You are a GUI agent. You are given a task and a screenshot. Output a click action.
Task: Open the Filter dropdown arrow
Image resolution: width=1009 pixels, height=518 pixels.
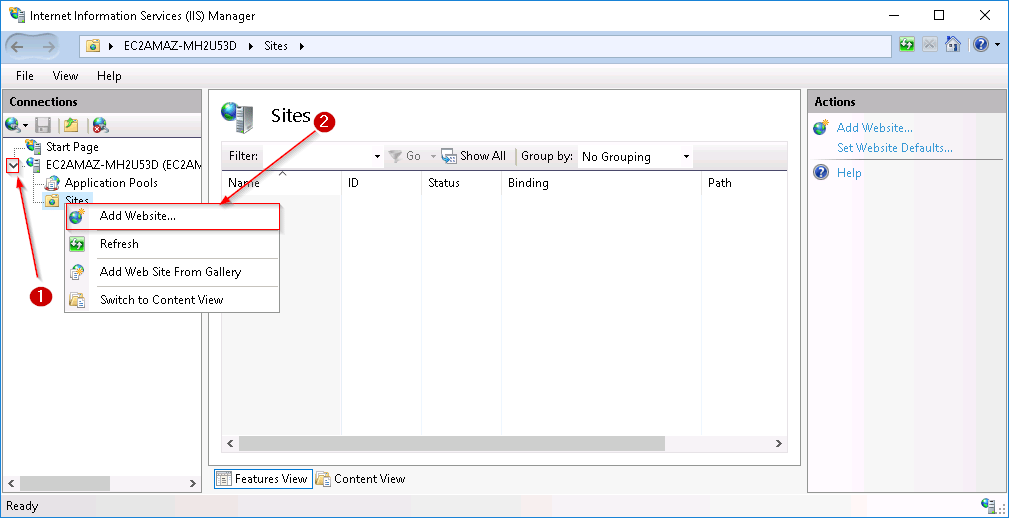378,156
